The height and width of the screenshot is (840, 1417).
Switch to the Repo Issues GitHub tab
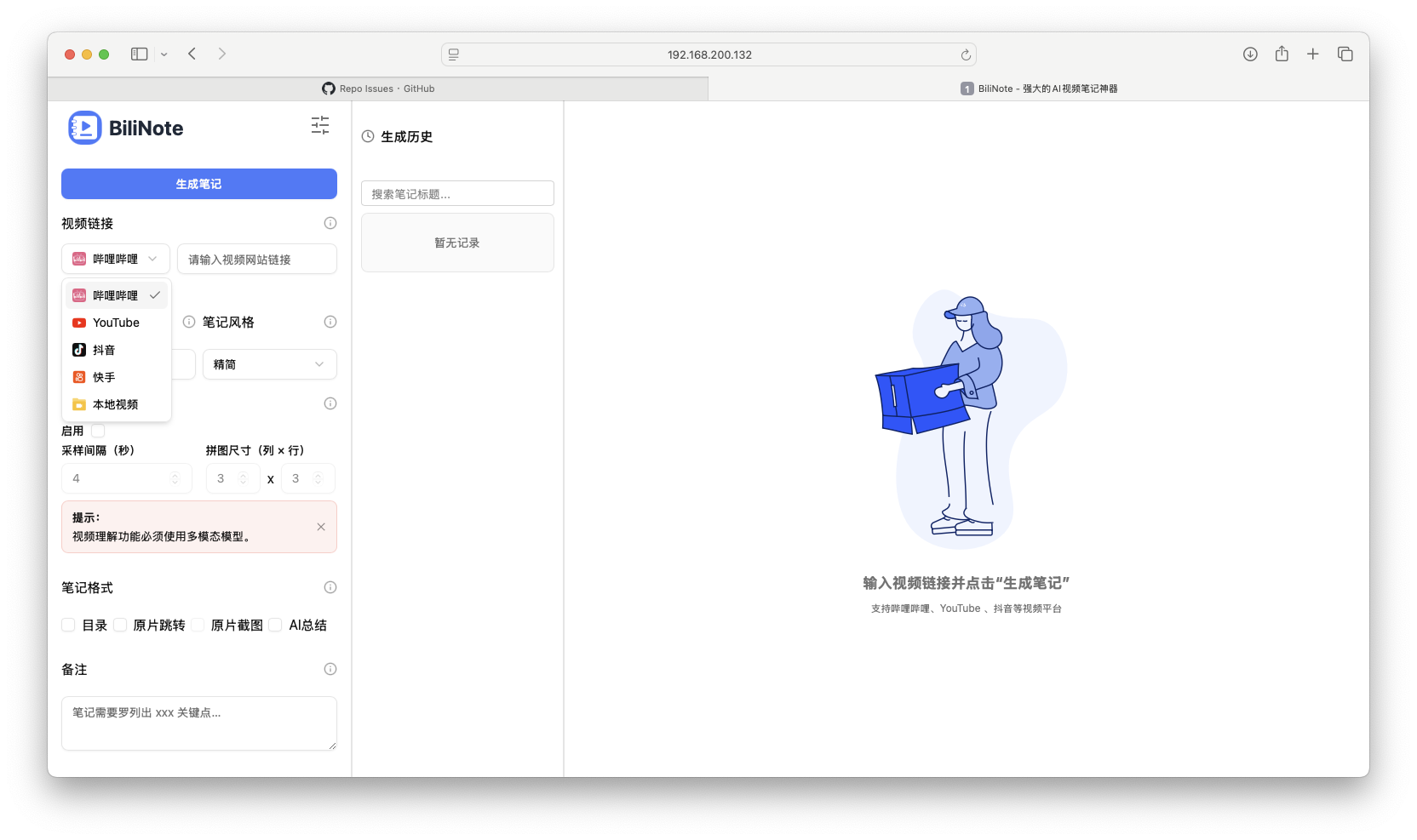click(379, 89)
